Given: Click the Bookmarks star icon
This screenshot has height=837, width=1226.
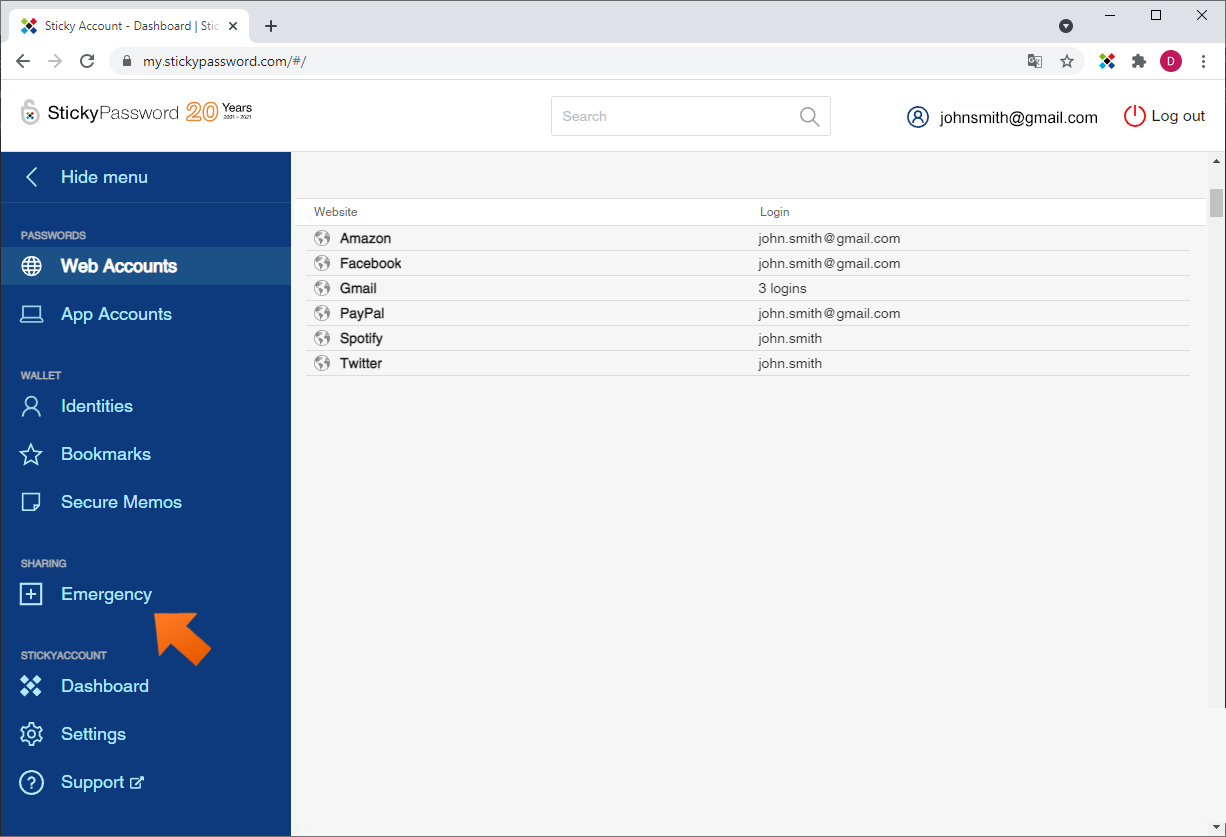Looking at the screenshot, I should (x=32, y=454).
